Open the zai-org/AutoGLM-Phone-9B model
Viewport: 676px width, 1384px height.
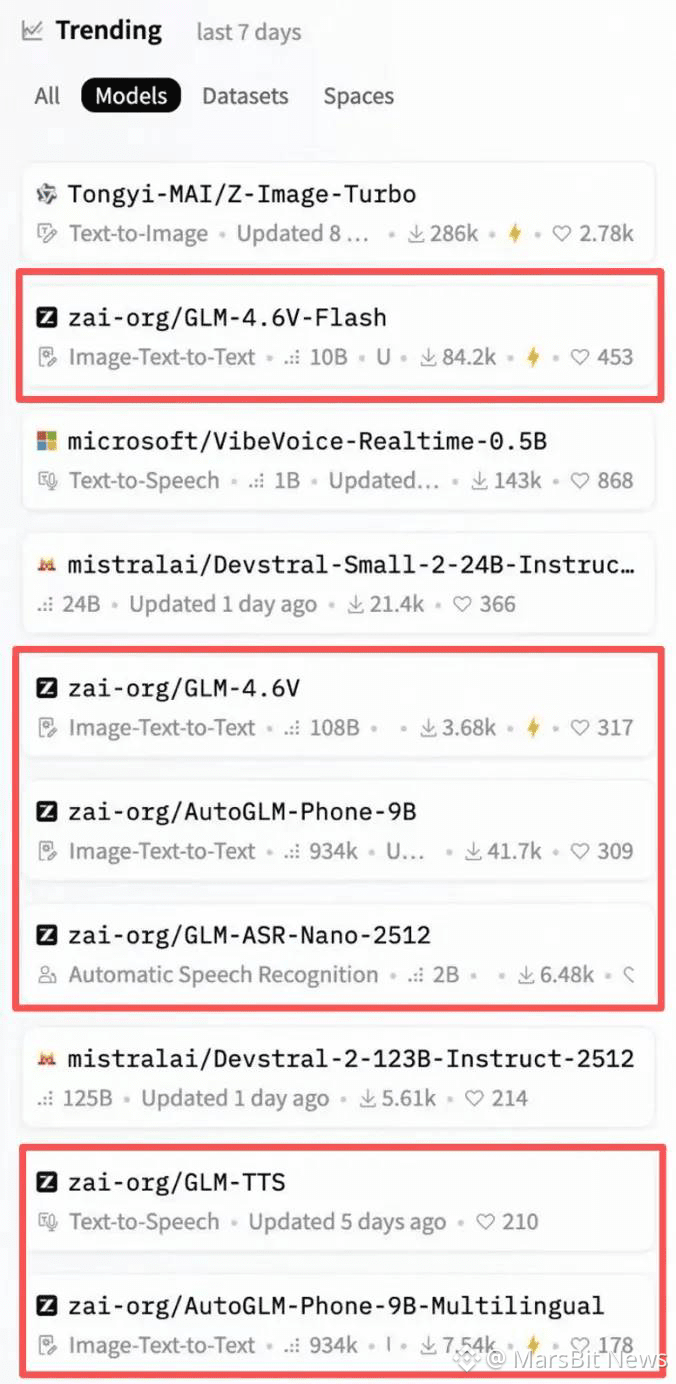click(x=339, y=830)
